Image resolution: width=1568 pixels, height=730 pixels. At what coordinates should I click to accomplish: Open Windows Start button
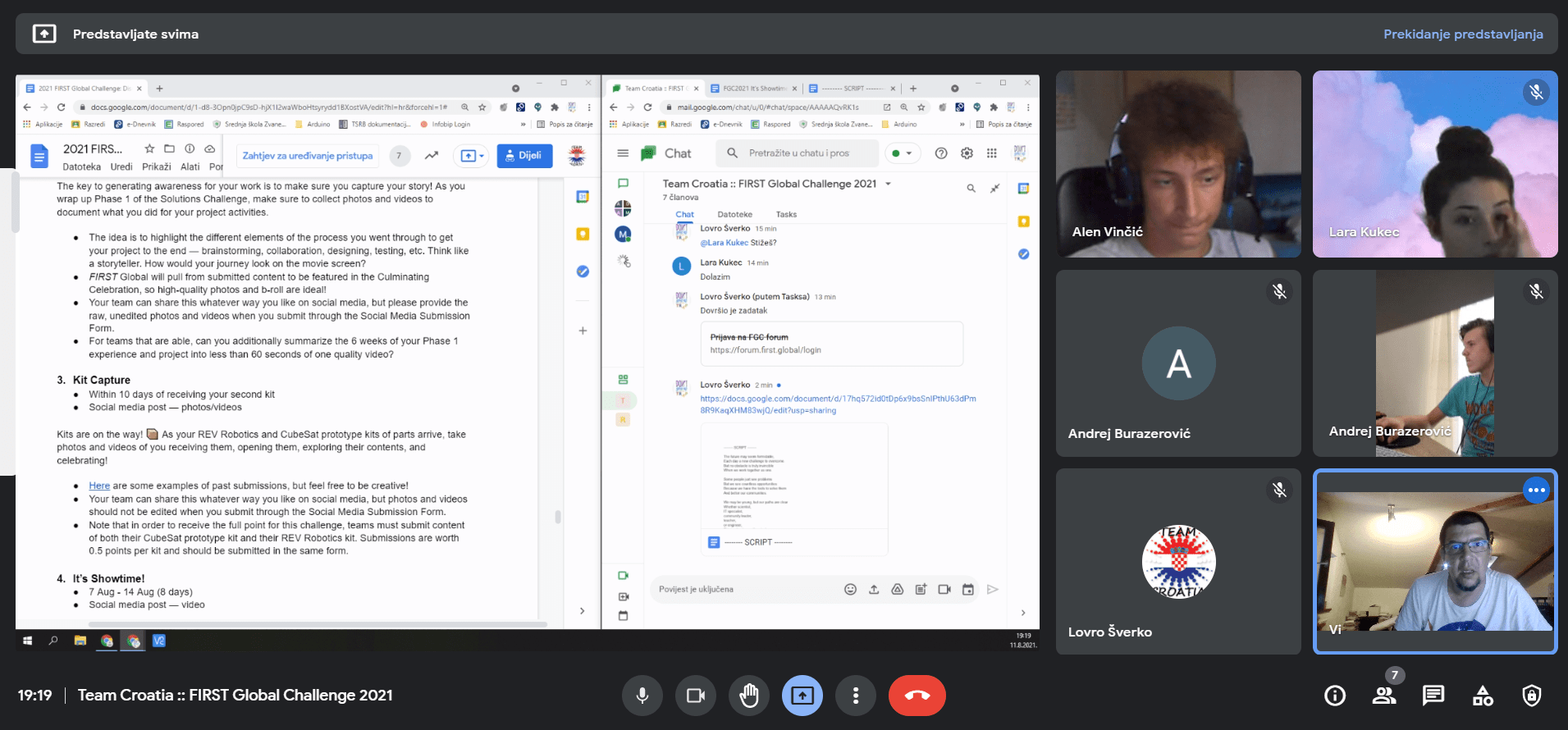(x=27, y=641)
